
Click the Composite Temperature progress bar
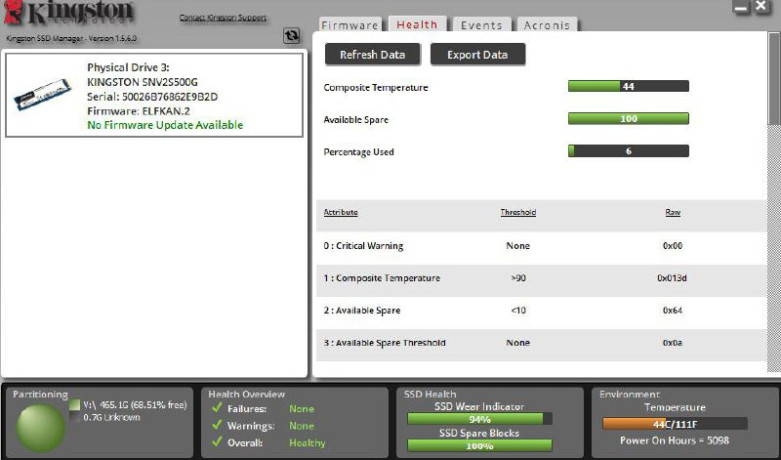628,87
